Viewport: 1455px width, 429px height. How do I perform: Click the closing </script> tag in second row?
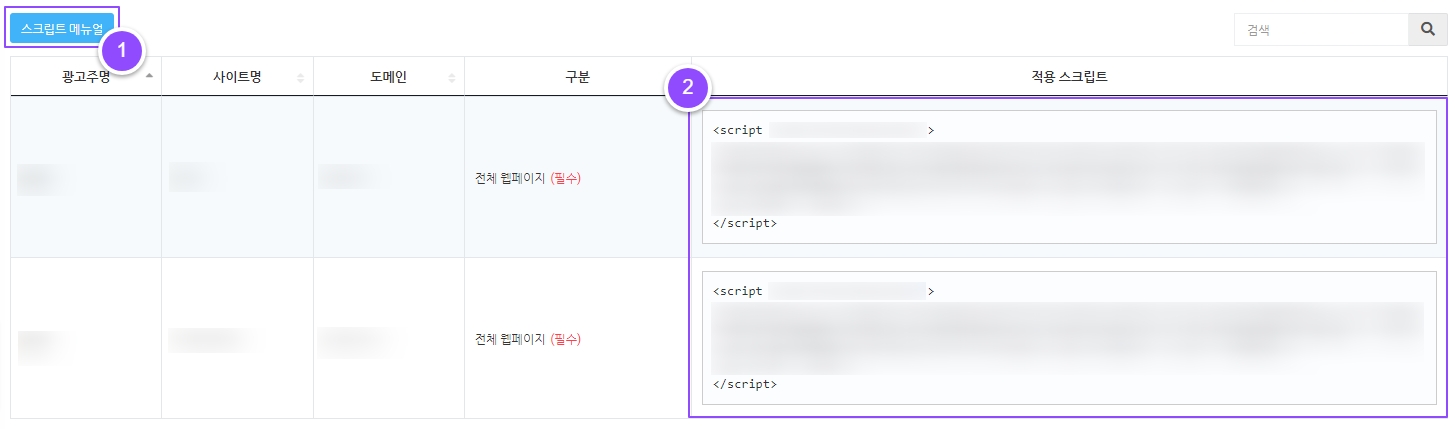745,383
